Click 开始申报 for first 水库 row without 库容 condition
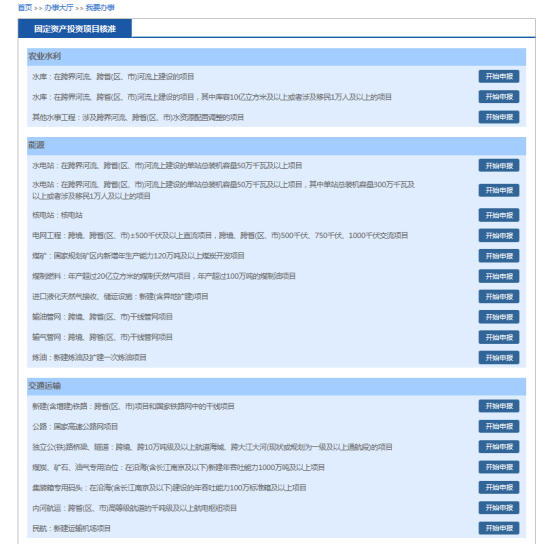The width and height of the screenshot is (554, 545). 499,76
